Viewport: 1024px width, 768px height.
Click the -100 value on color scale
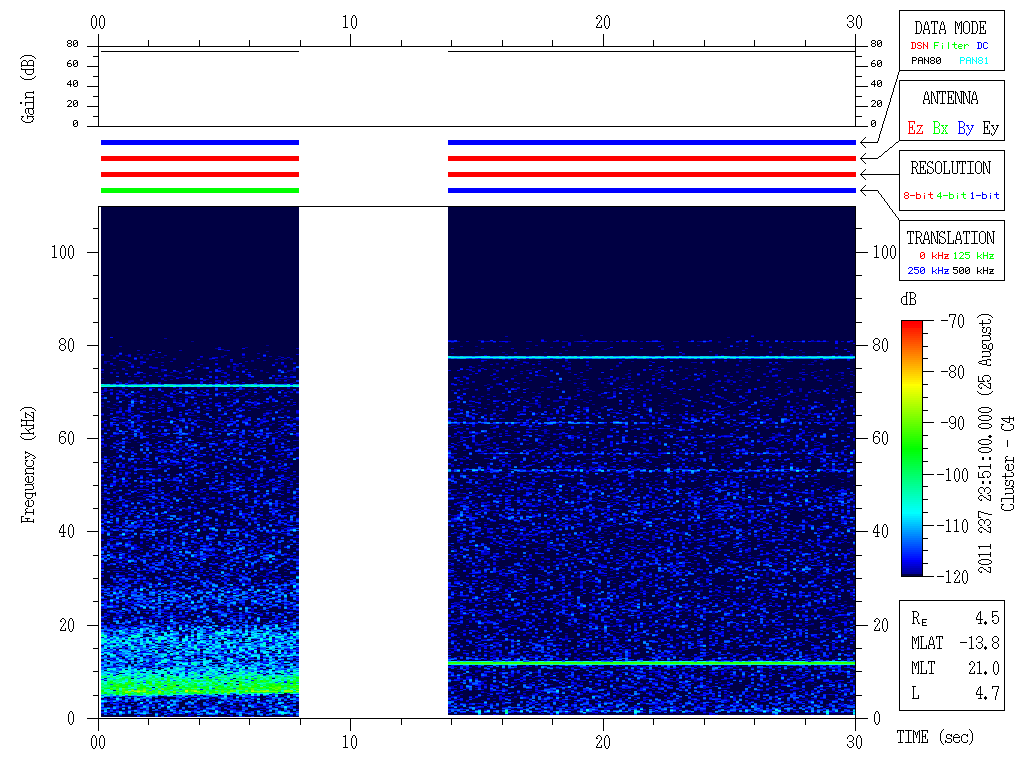(953, 475)
